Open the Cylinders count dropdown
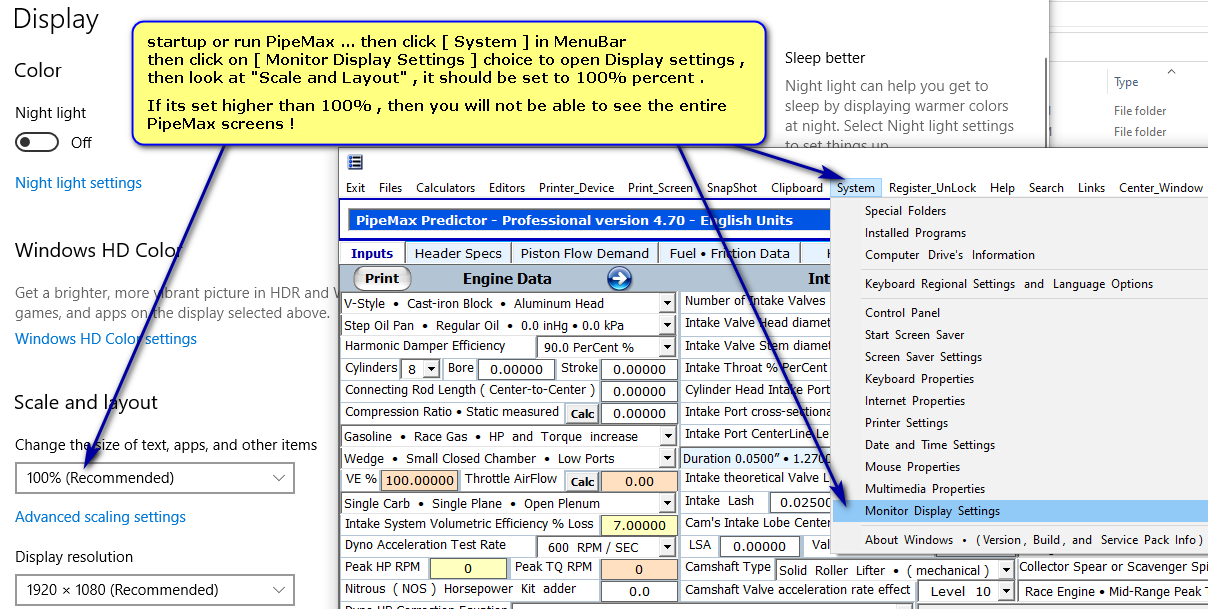Viewport: 1208px width, 609px height. (x=432, y=369)
